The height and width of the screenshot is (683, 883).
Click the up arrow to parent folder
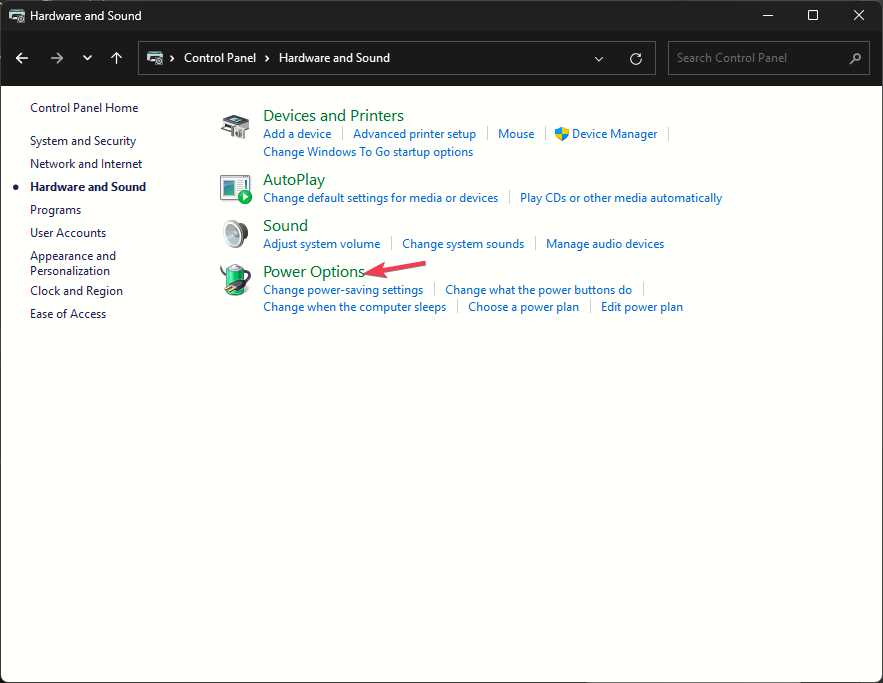coord(116,58)
